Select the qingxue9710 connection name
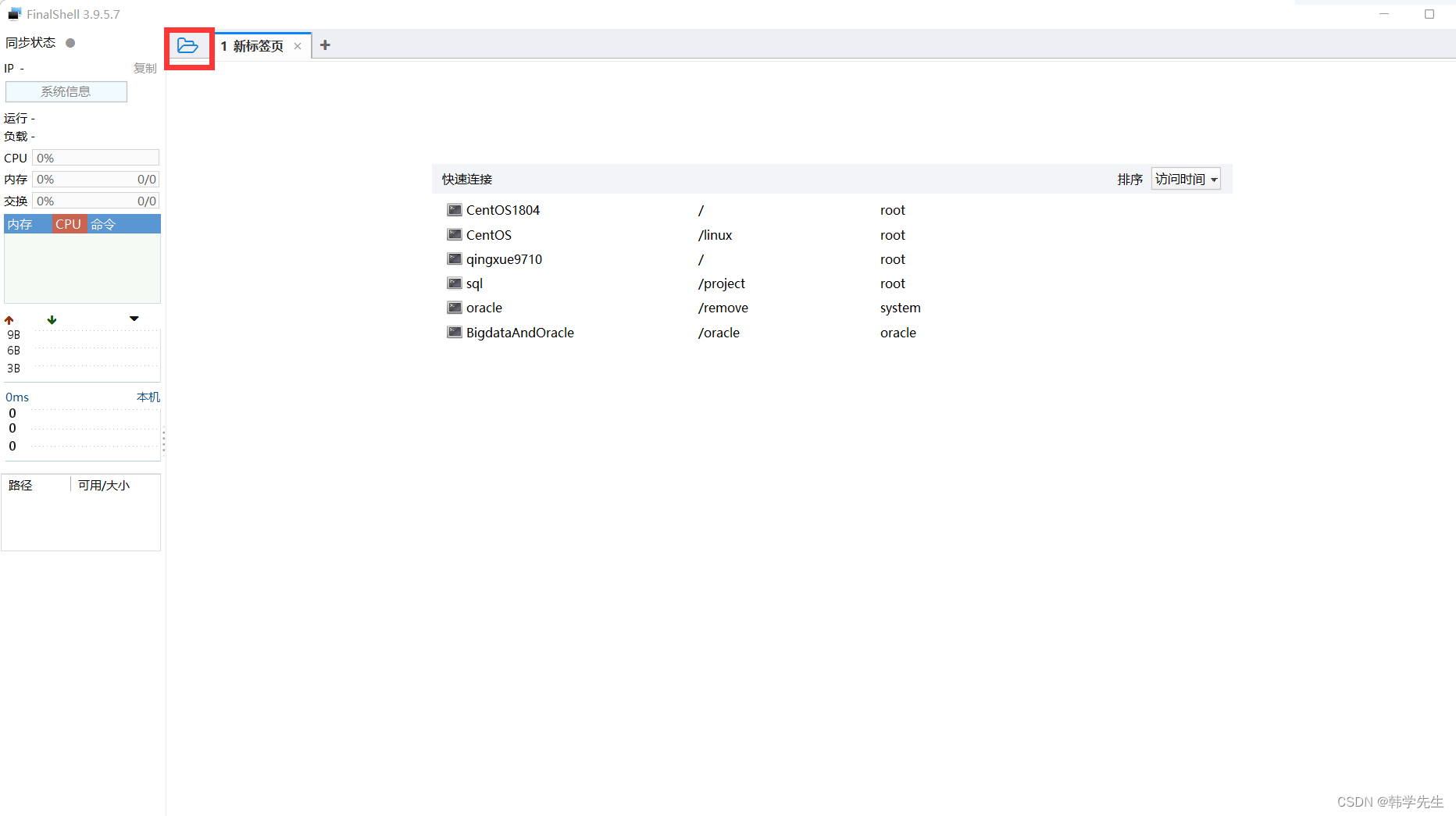 504,259
